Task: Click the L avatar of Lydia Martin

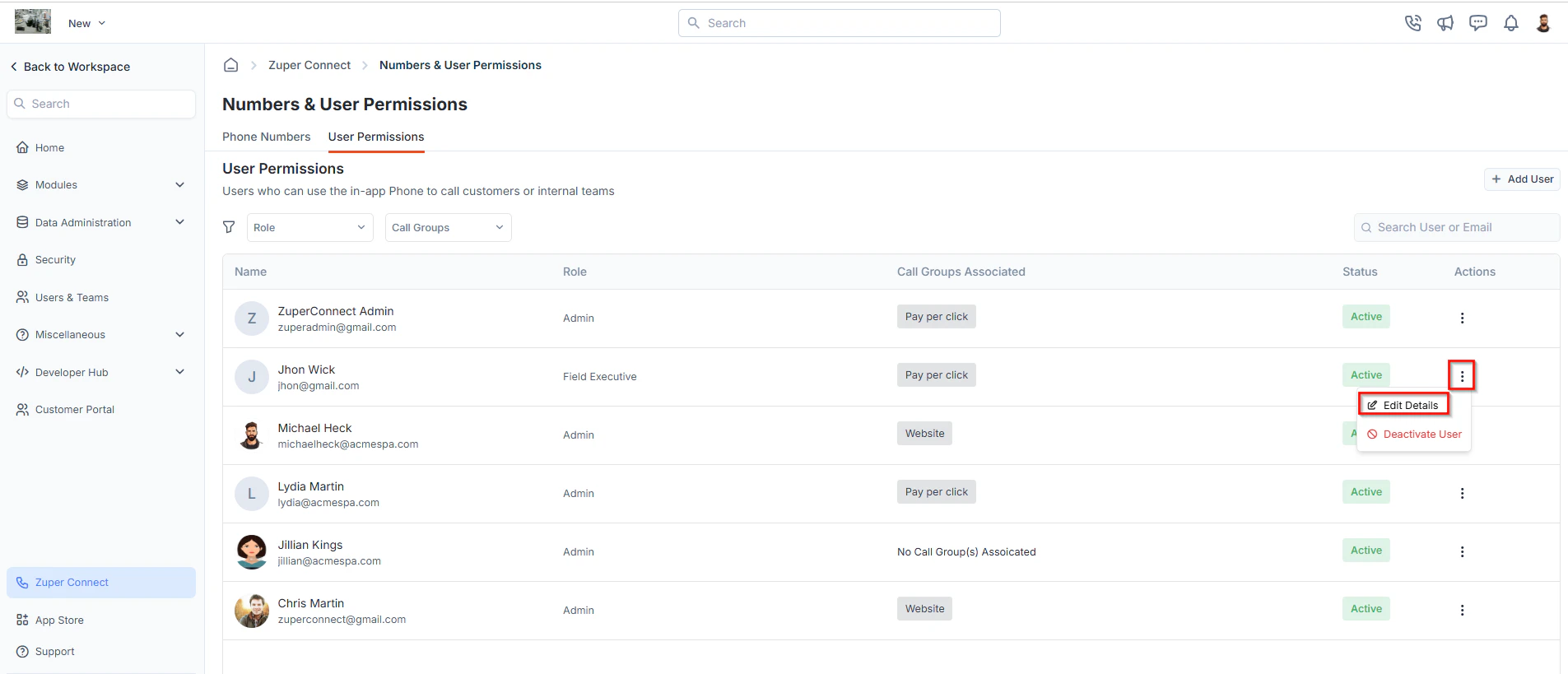Action: click(x=252, y=494)
